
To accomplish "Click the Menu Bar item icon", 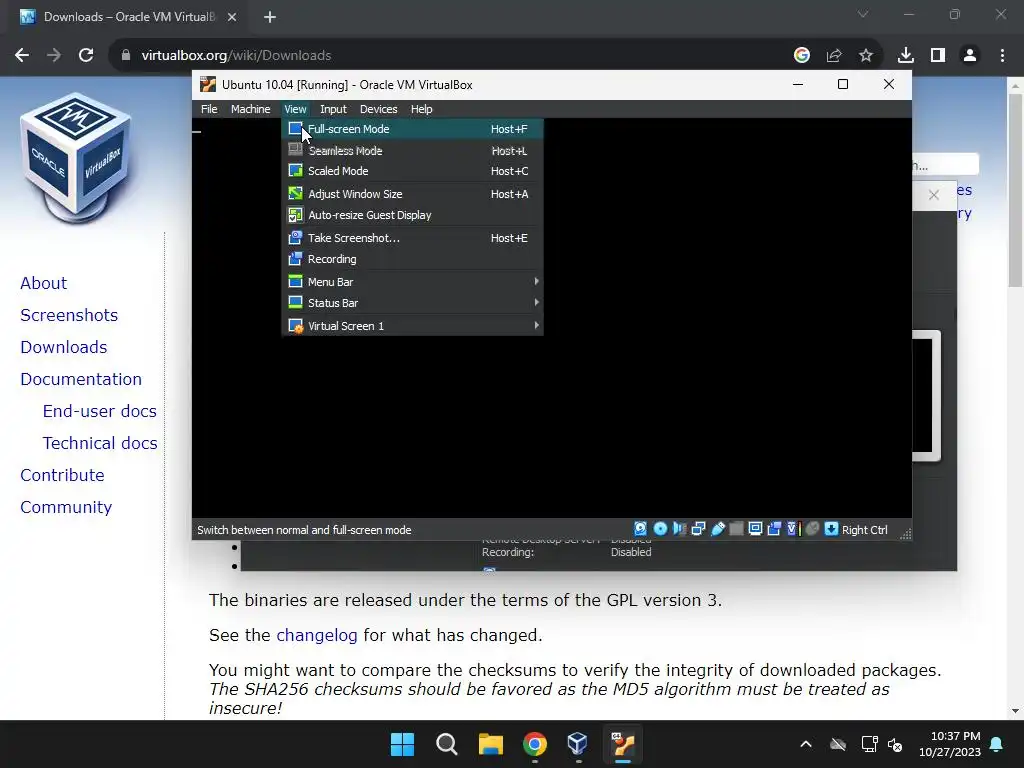I will (x=295, y=281).
